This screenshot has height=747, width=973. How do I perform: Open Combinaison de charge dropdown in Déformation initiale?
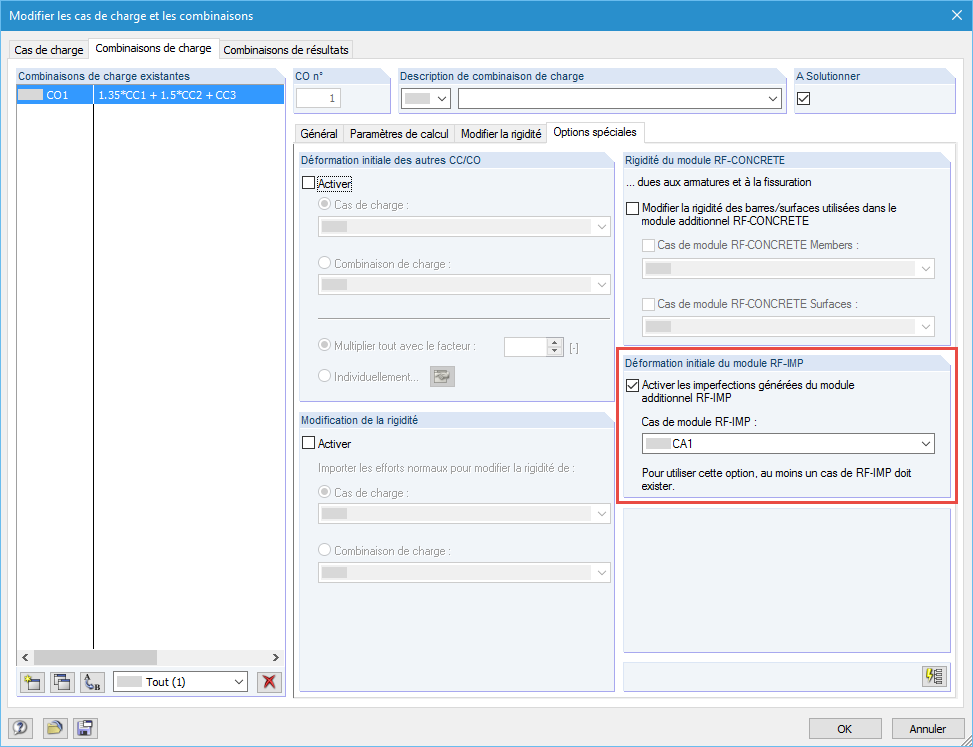[464, 285]
